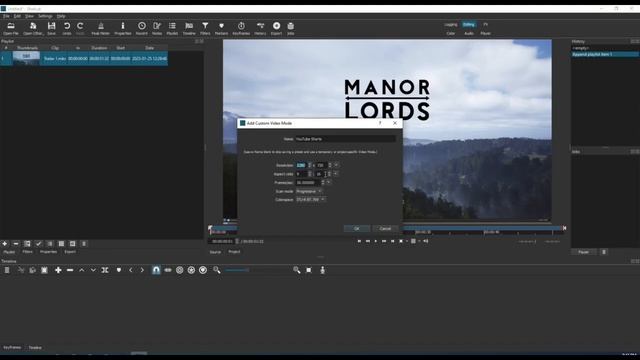
Task: Click the timeline overwrite (down arrow) icon
Action: point(93,270)
